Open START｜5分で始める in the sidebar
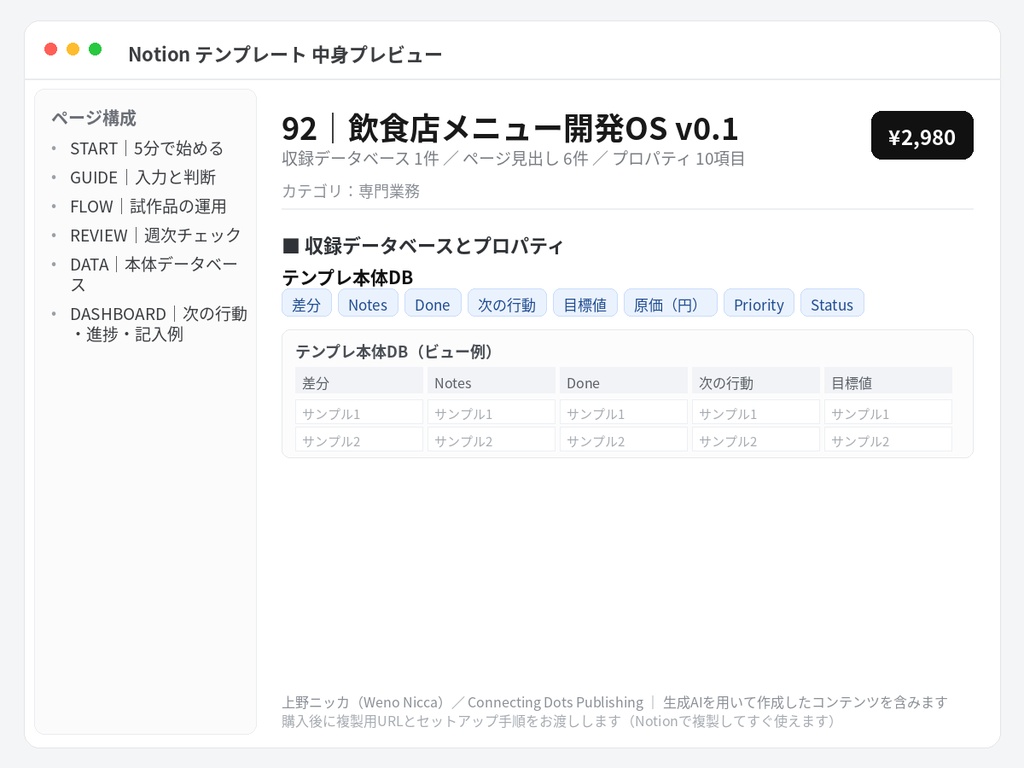Screen dimensions: 1024x768 [x=147, y=149]
